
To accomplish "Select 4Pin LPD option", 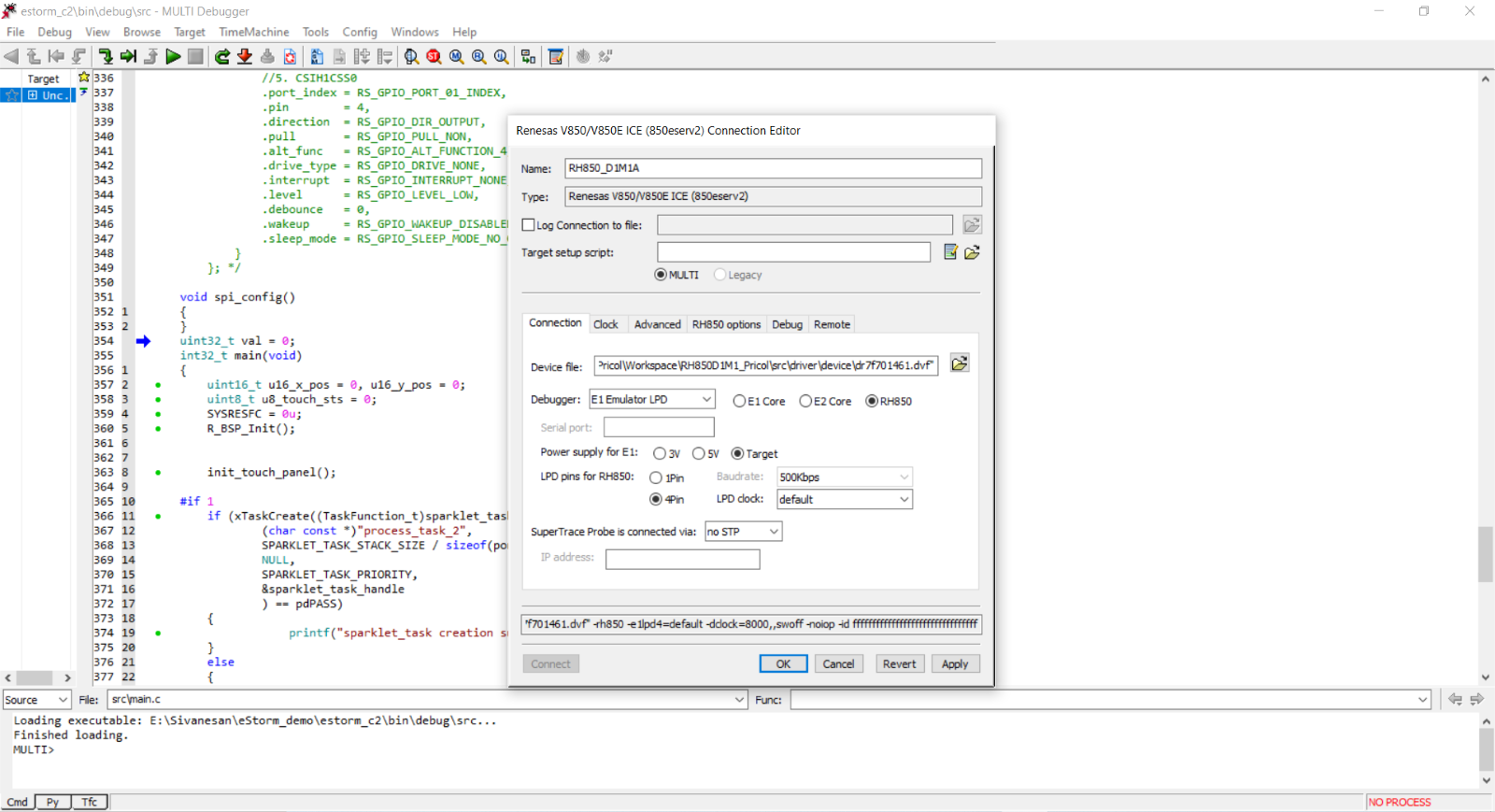I will [x=656, y=499].
